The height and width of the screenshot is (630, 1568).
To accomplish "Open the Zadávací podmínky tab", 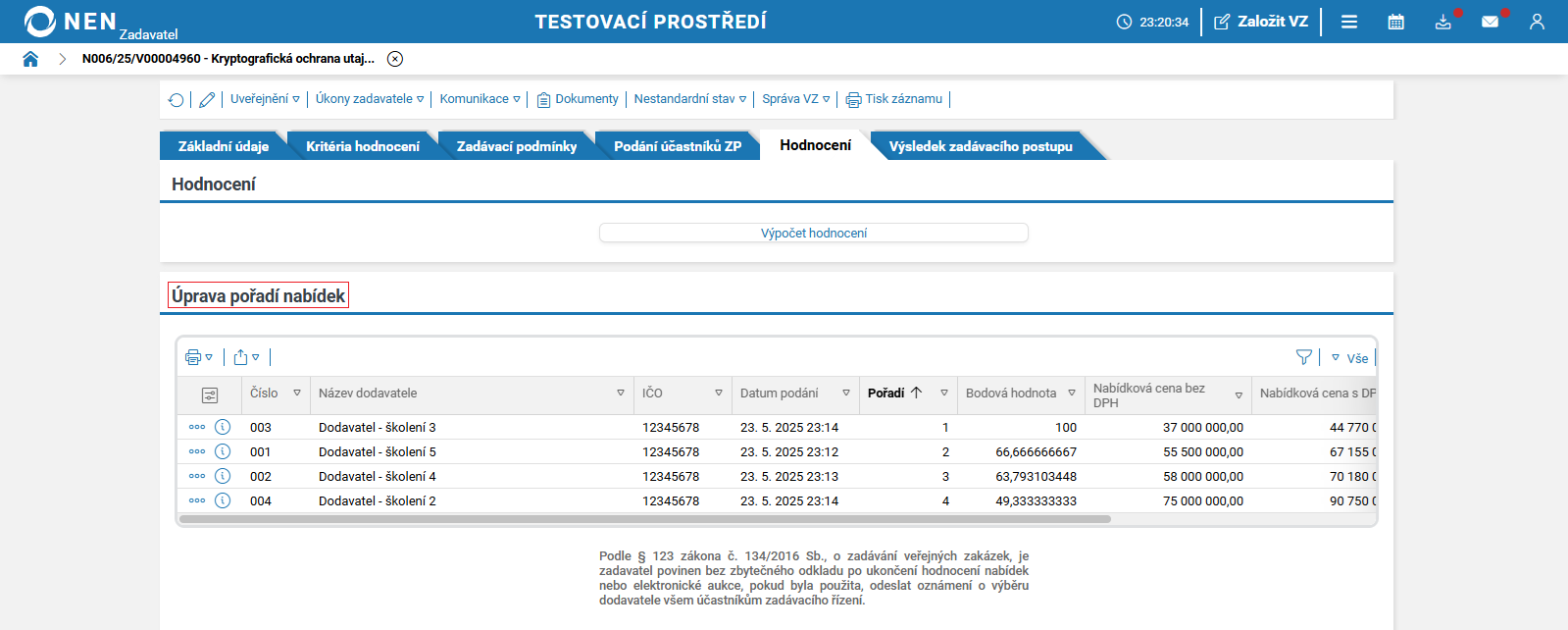I will [517, 146].
